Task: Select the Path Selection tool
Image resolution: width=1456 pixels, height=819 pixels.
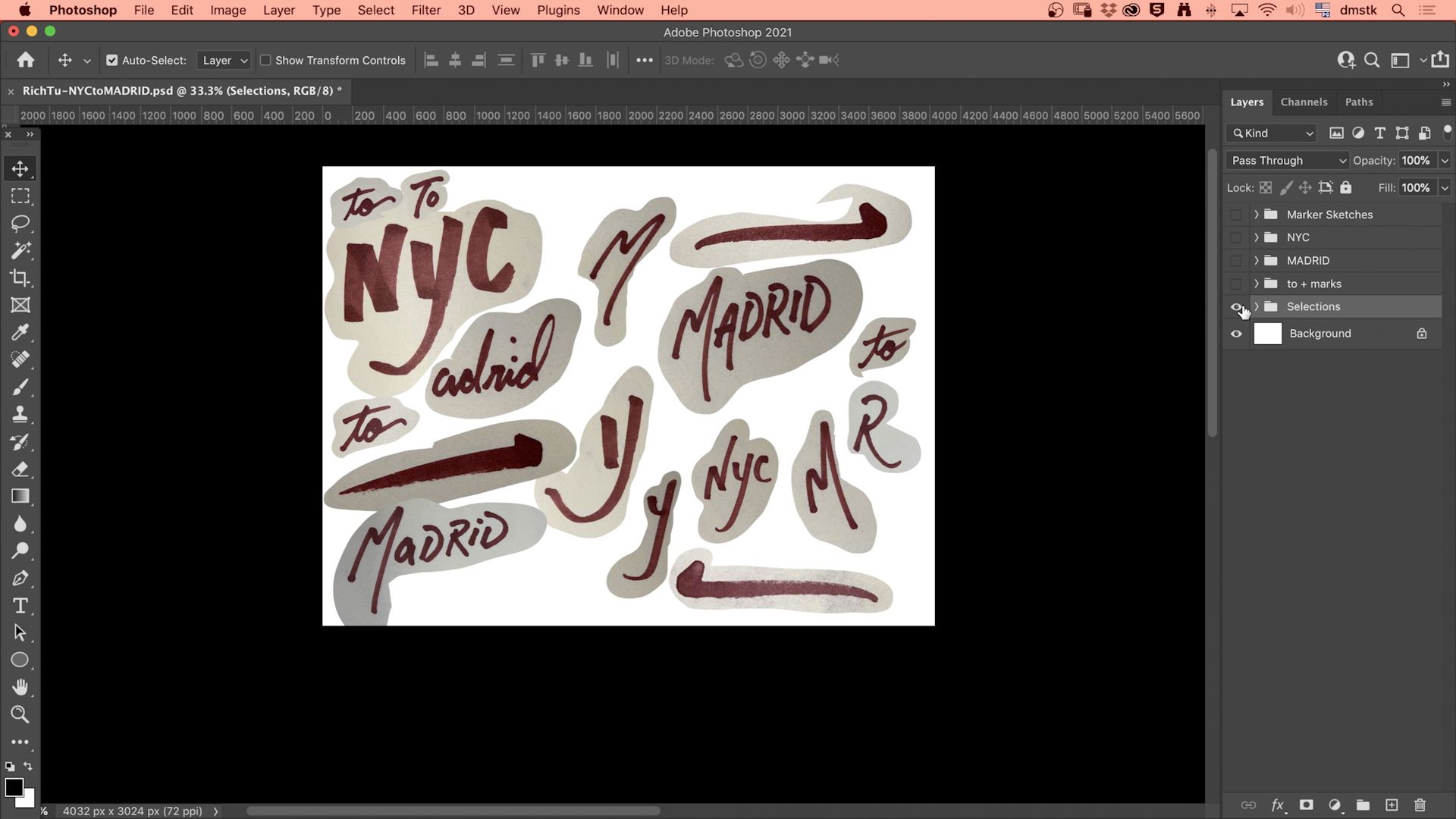Action: [x=20, y=632]
